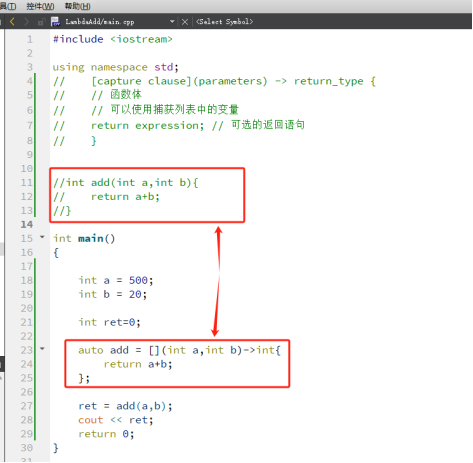Click line number 14 in the gutter

click(27, 225)
